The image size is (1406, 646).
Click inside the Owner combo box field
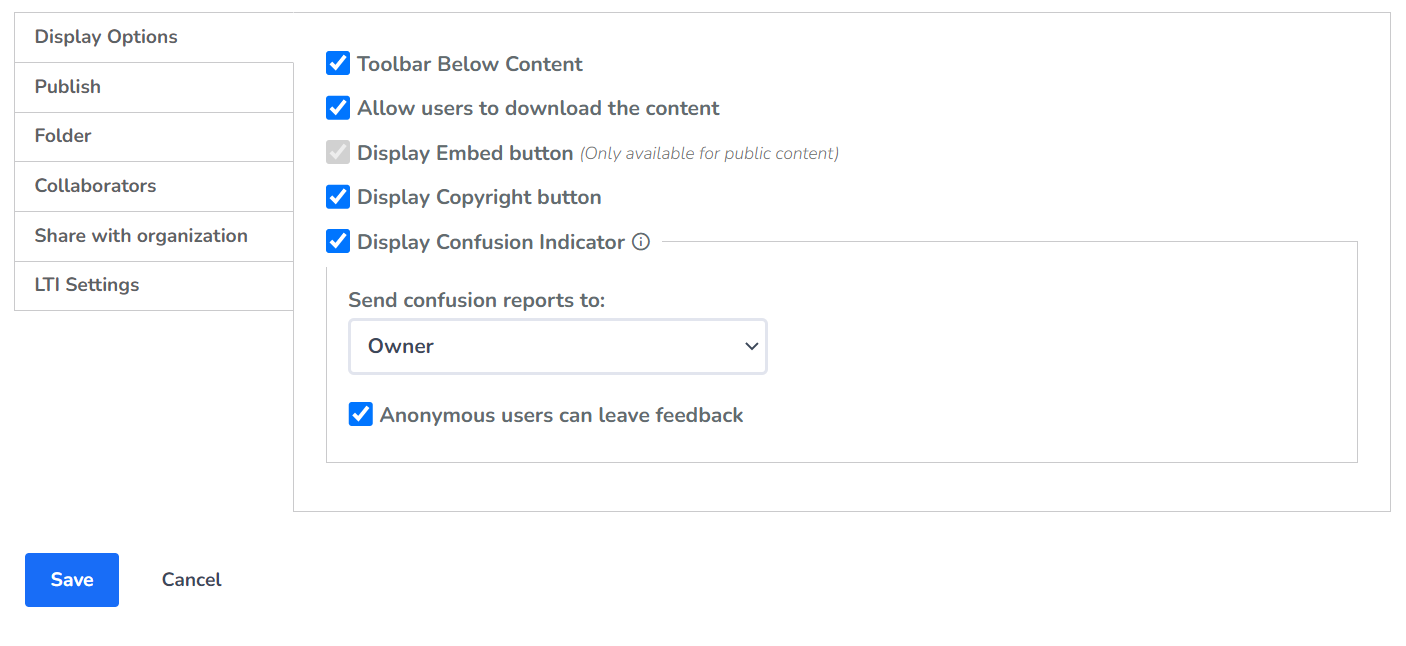coord(520,346)
